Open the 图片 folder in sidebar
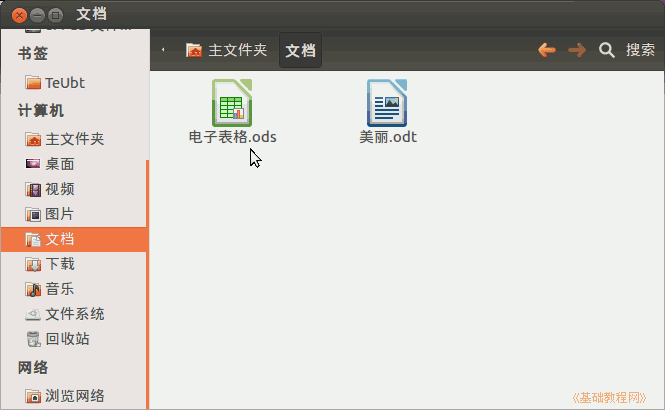The width and height of the screenshot is (665, 410). pos(60,214)
